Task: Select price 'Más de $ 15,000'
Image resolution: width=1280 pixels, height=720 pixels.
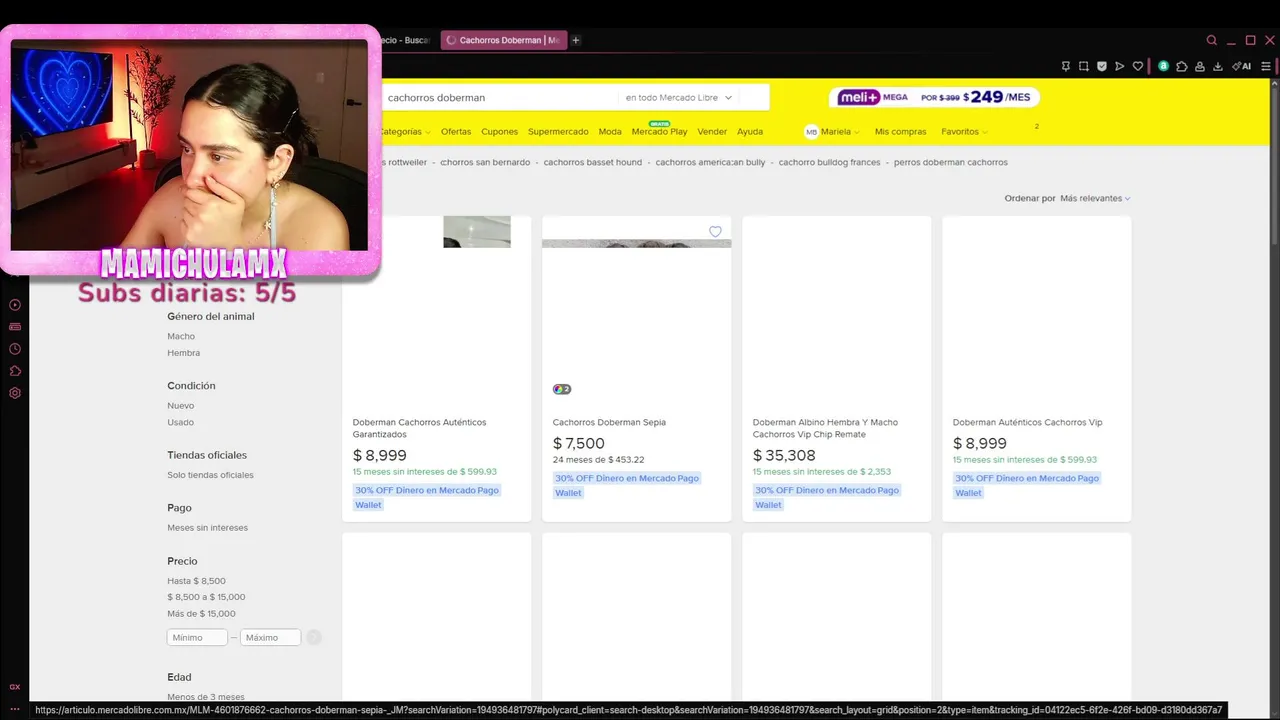Action: point(201,614)
